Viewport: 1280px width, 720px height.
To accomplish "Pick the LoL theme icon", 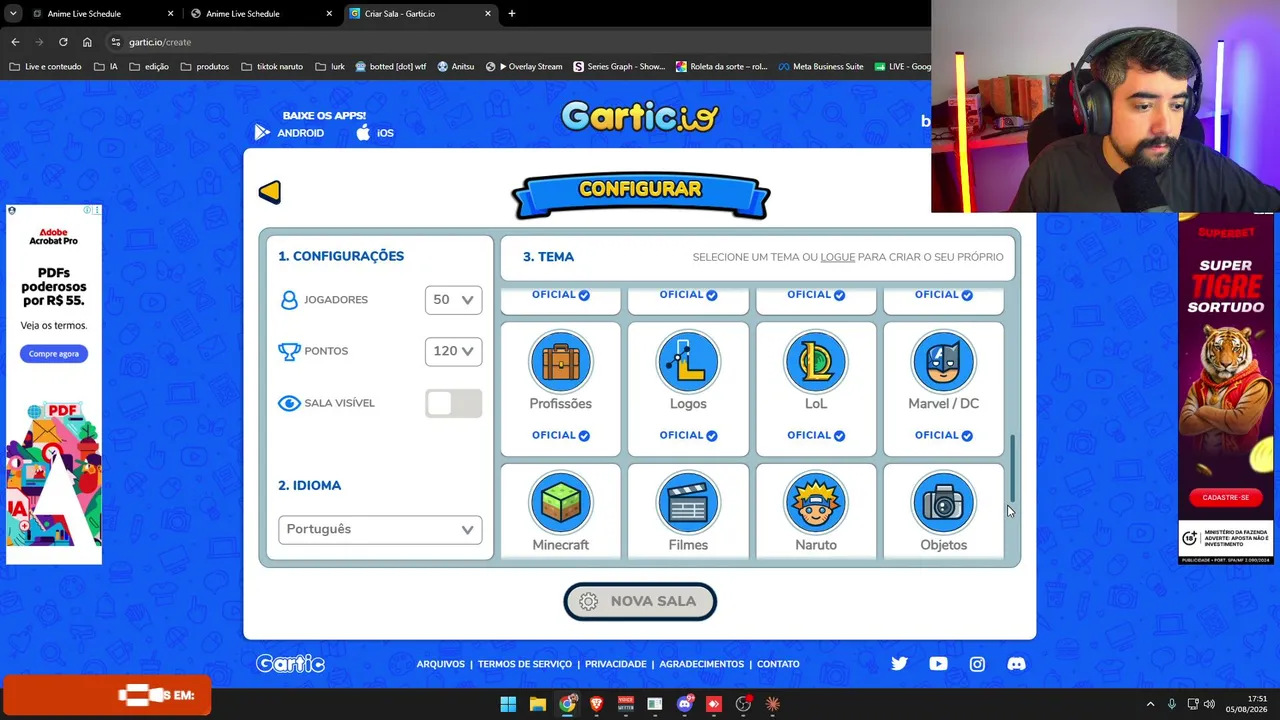I will click(816, 362).
